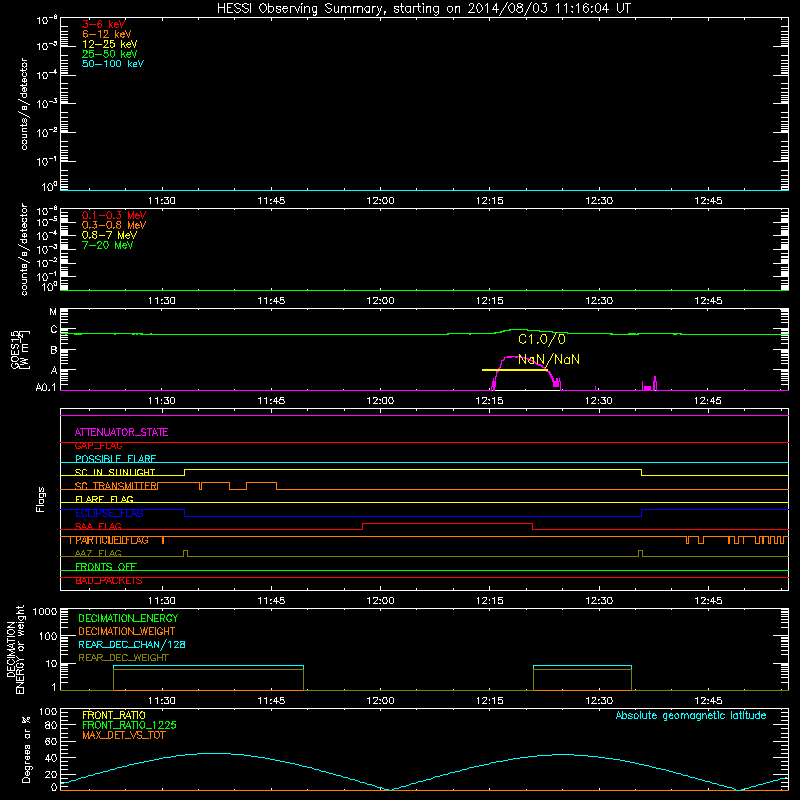Select the GAP_FLAG label
The width and height of the screenshot is (800, 800).
tap(98, 445)
